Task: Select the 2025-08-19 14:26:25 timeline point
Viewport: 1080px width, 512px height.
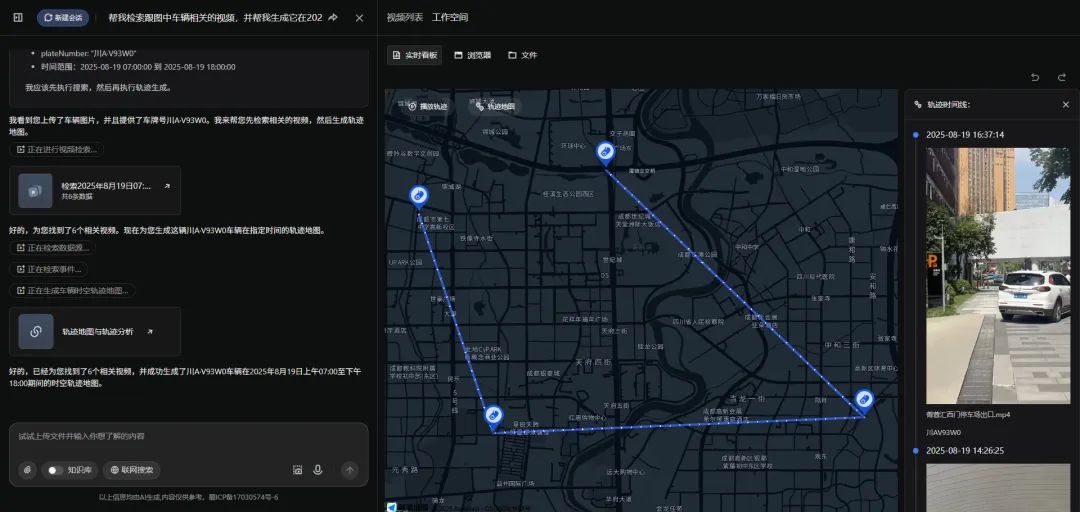Action: click(965, 451)
